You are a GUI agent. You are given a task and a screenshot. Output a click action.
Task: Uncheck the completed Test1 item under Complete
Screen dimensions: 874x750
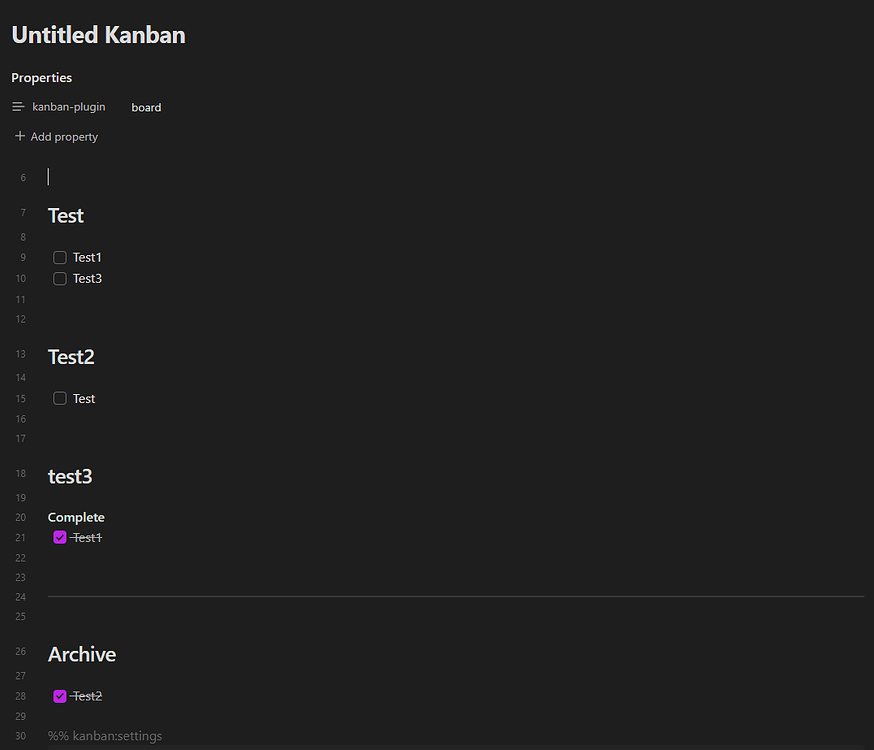pyautogui.click(x=59, y=537)
